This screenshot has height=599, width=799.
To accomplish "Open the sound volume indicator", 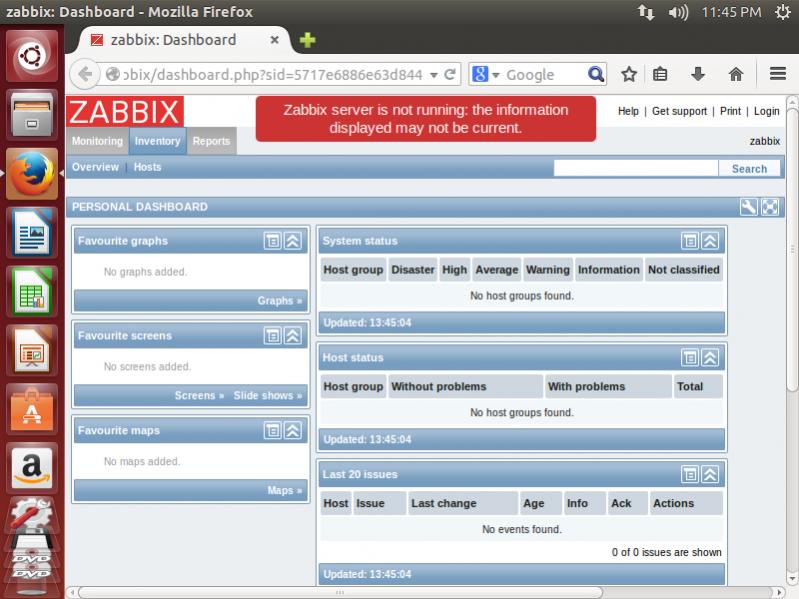I will point(678,12).
